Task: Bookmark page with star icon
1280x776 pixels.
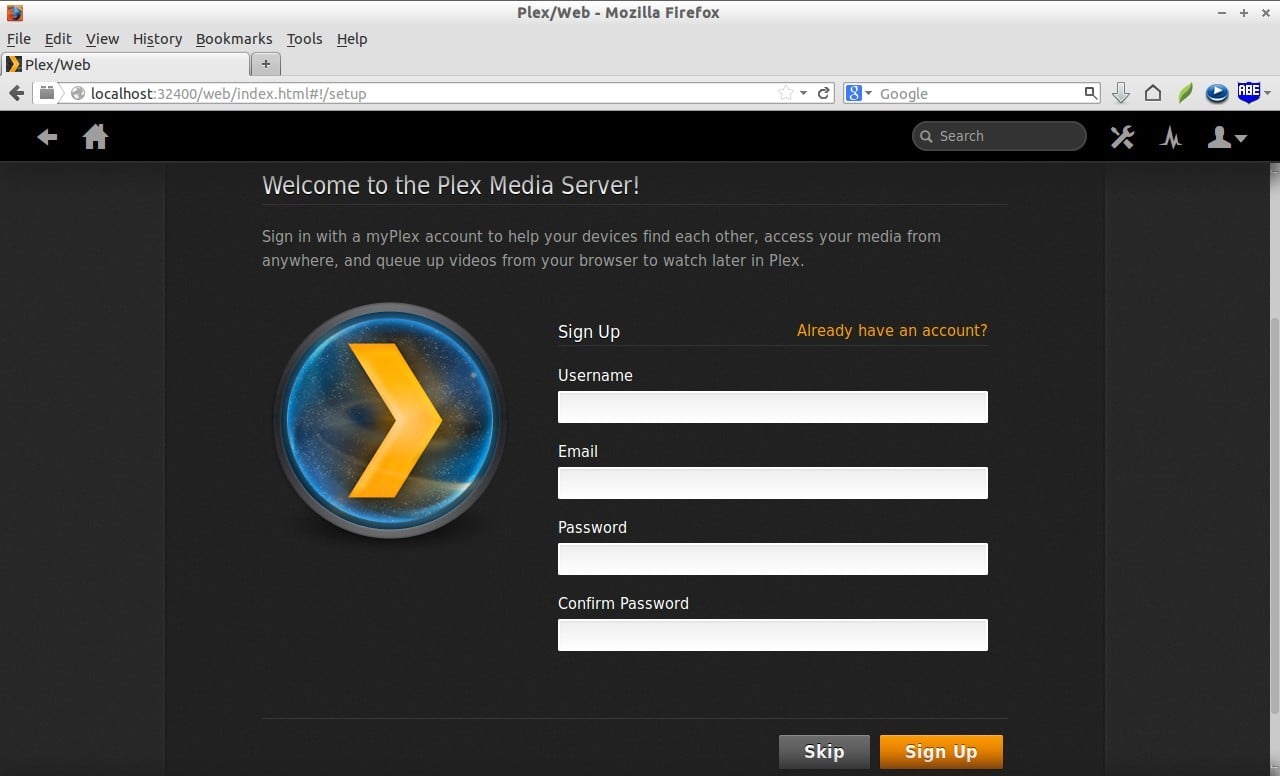Action: 785,93
